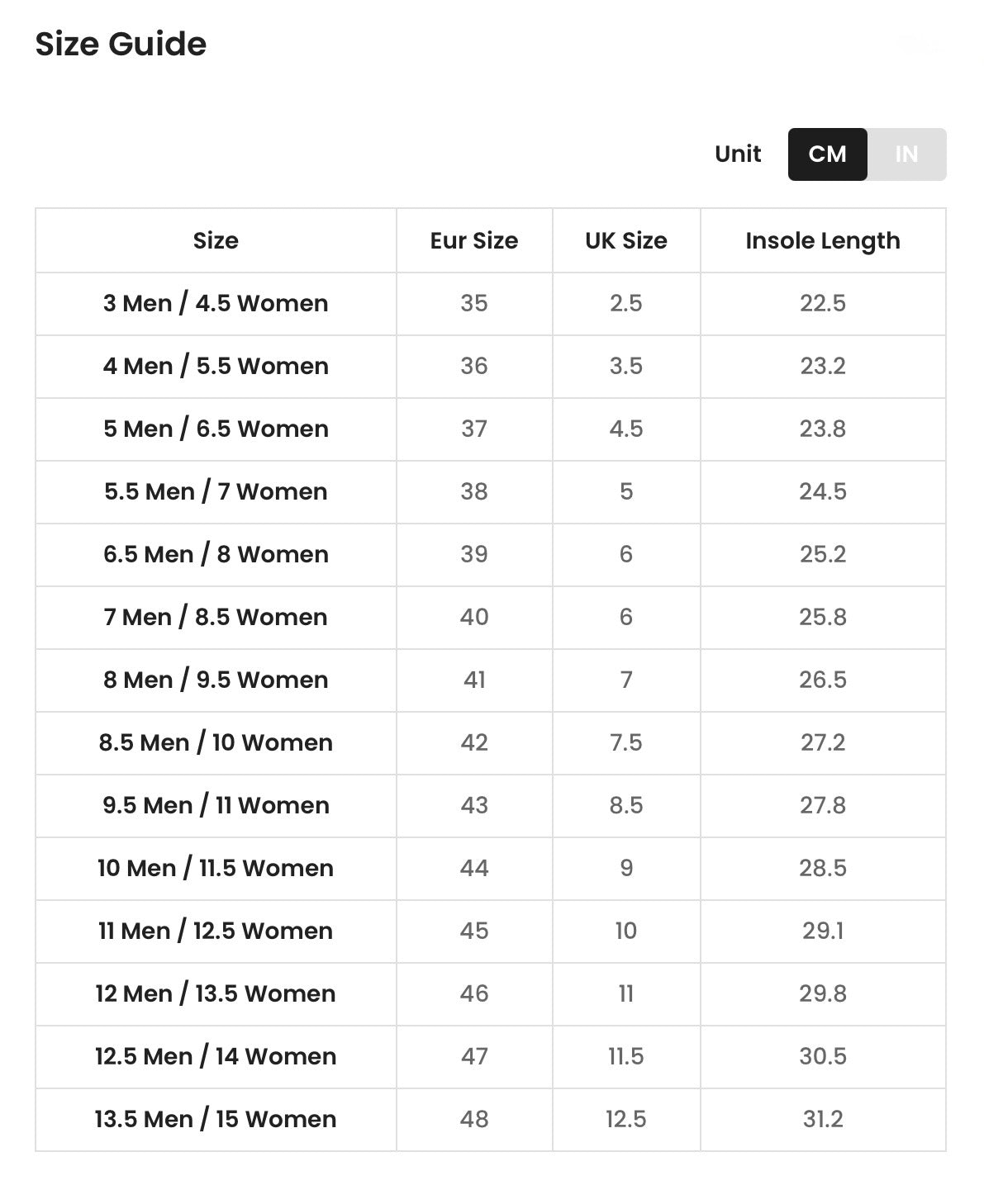Click Insole Length value 24.5
Image resolution: width=984 pixels, height=1204 pixels.
tap(823, 491)
